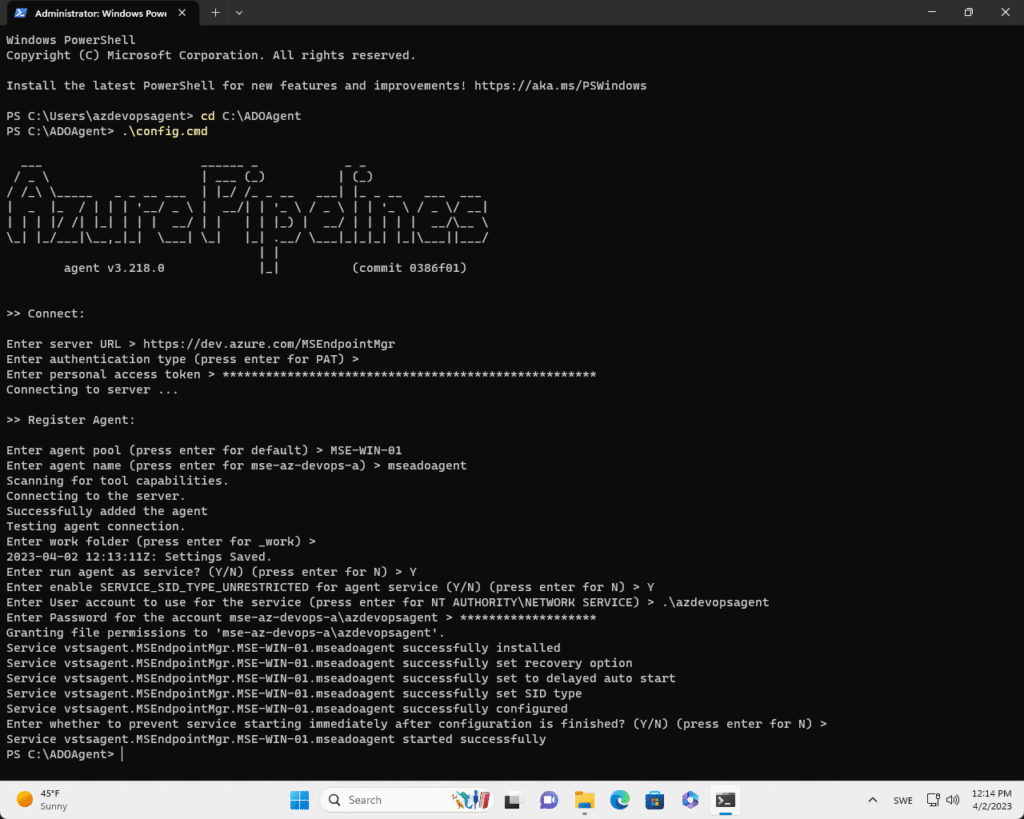This screenshot has height=819, width=1024.
Task: Click the service "successfully configured" line
Action: (287, 709)
